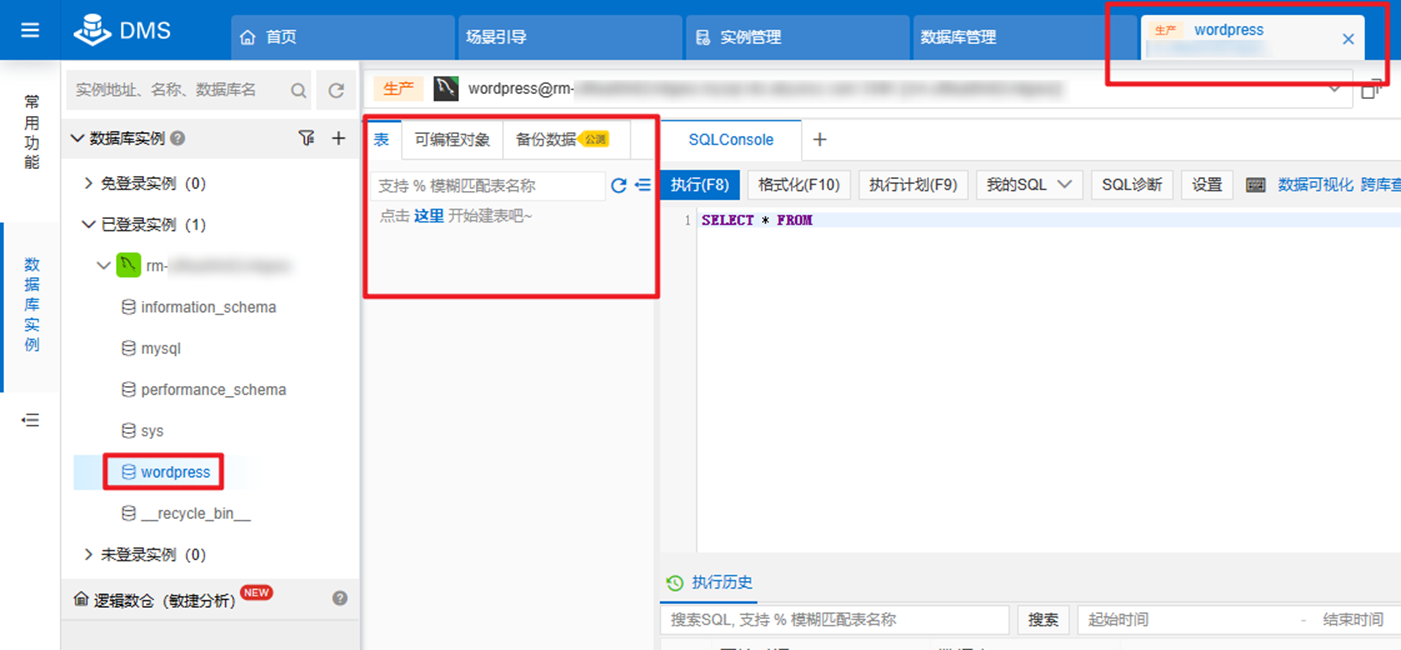Viewport: 1401px width, 650px height.
Task: Open 数据库实例 in left sidebar
Action: (32, 305)
